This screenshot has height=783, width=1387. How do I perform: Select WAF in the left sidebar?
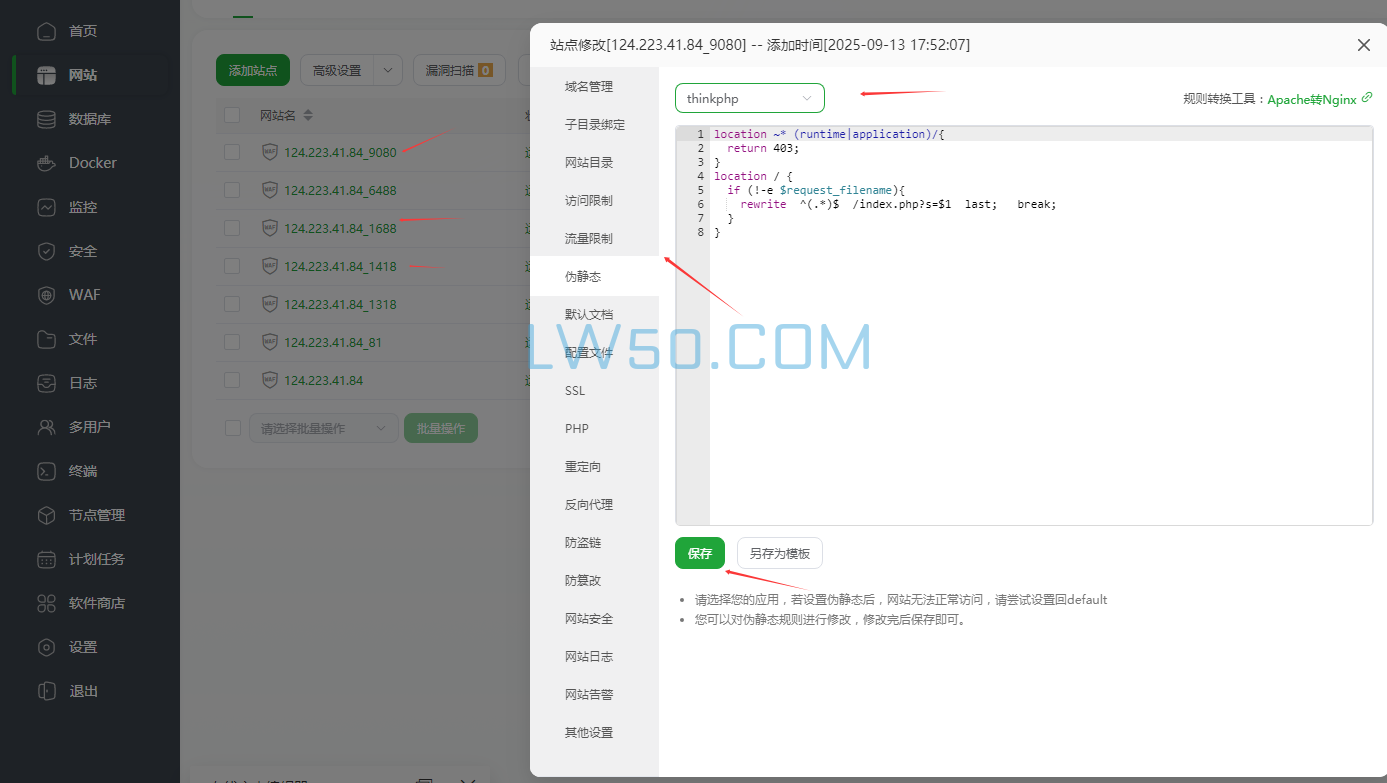coord(90,294)
